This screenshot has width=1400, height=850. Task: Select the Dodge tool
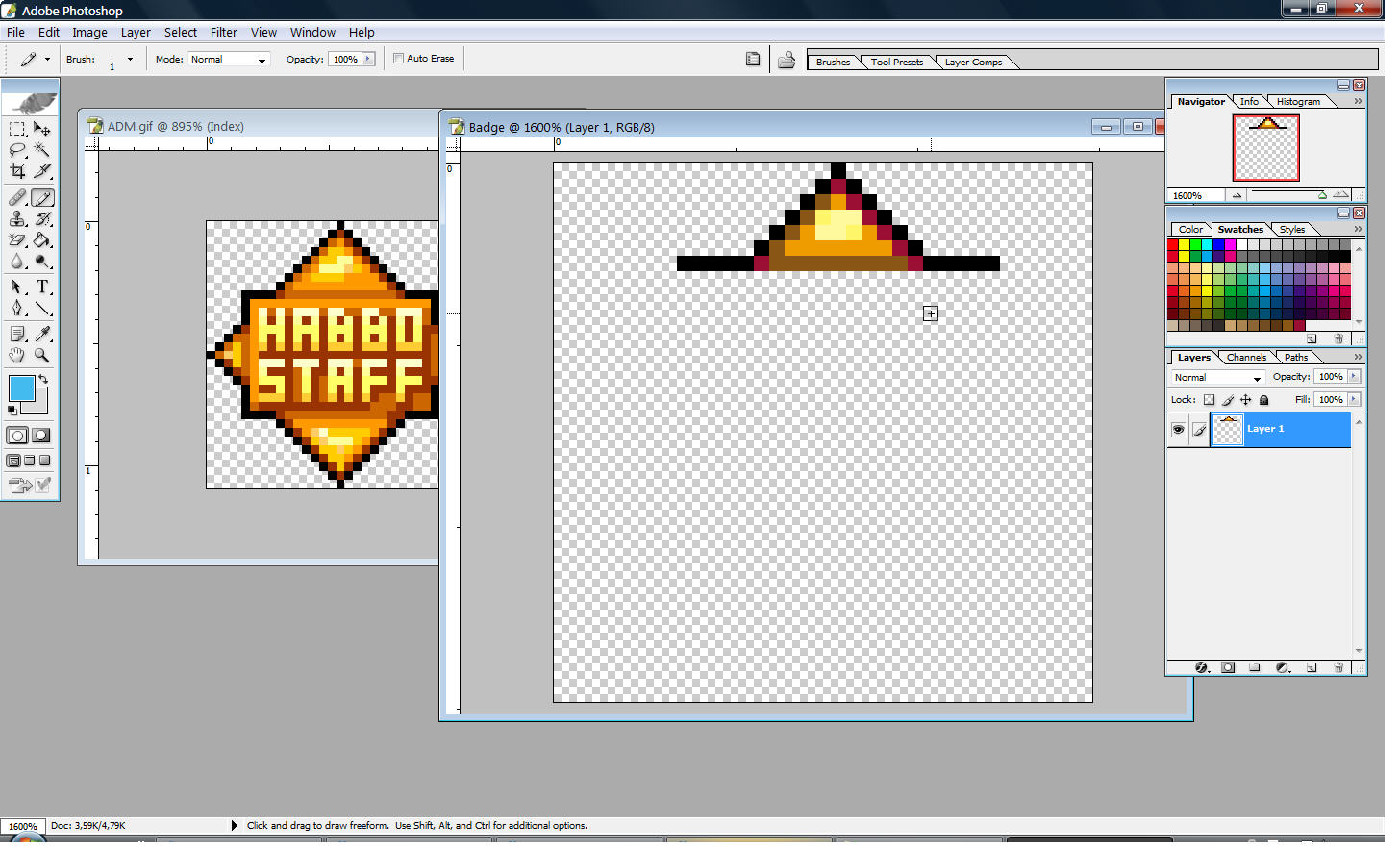pyautogui.click(x=42, y=262)
